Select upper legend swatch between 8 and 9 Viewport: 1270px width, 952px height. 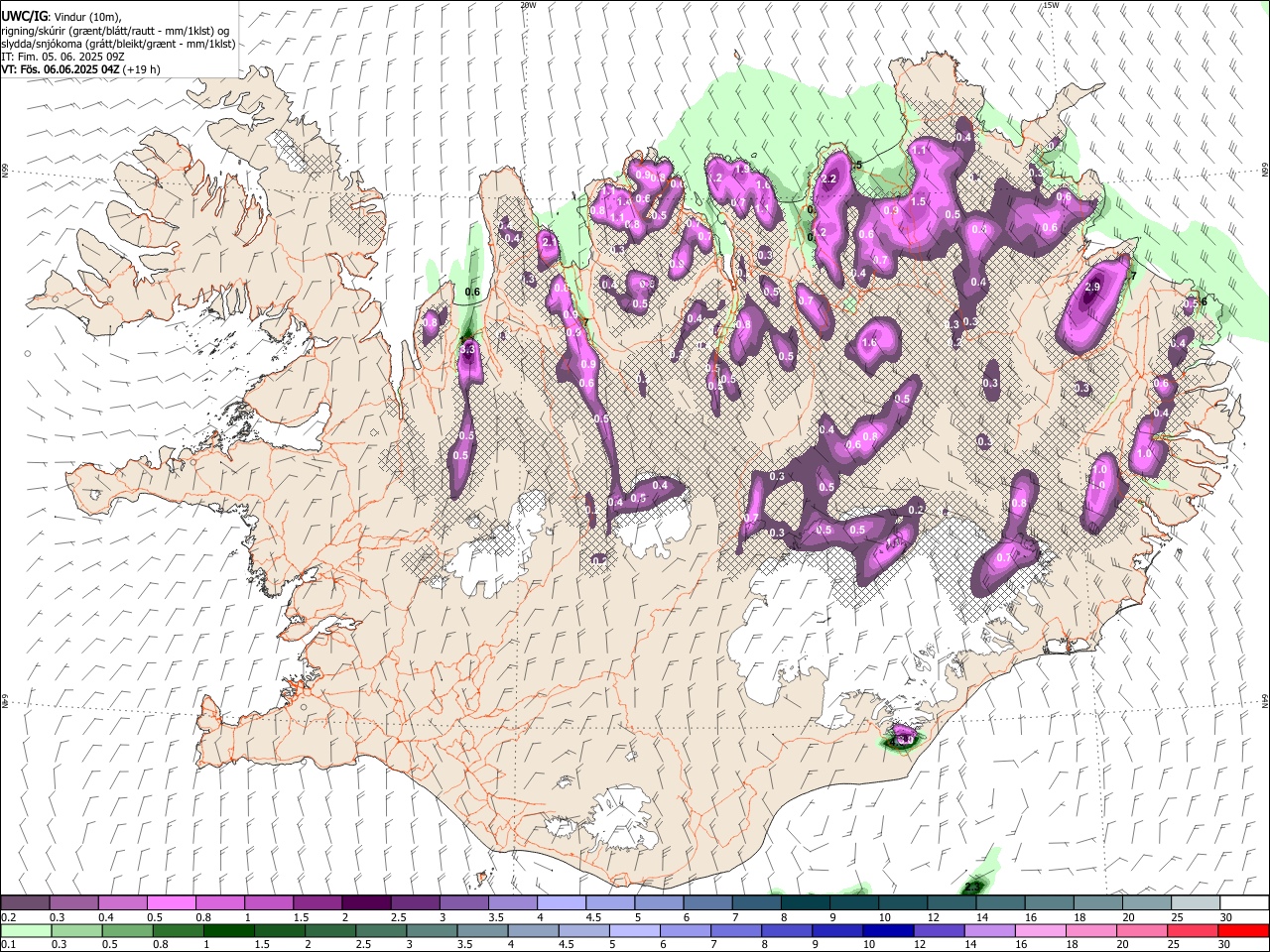click(805, 902)
